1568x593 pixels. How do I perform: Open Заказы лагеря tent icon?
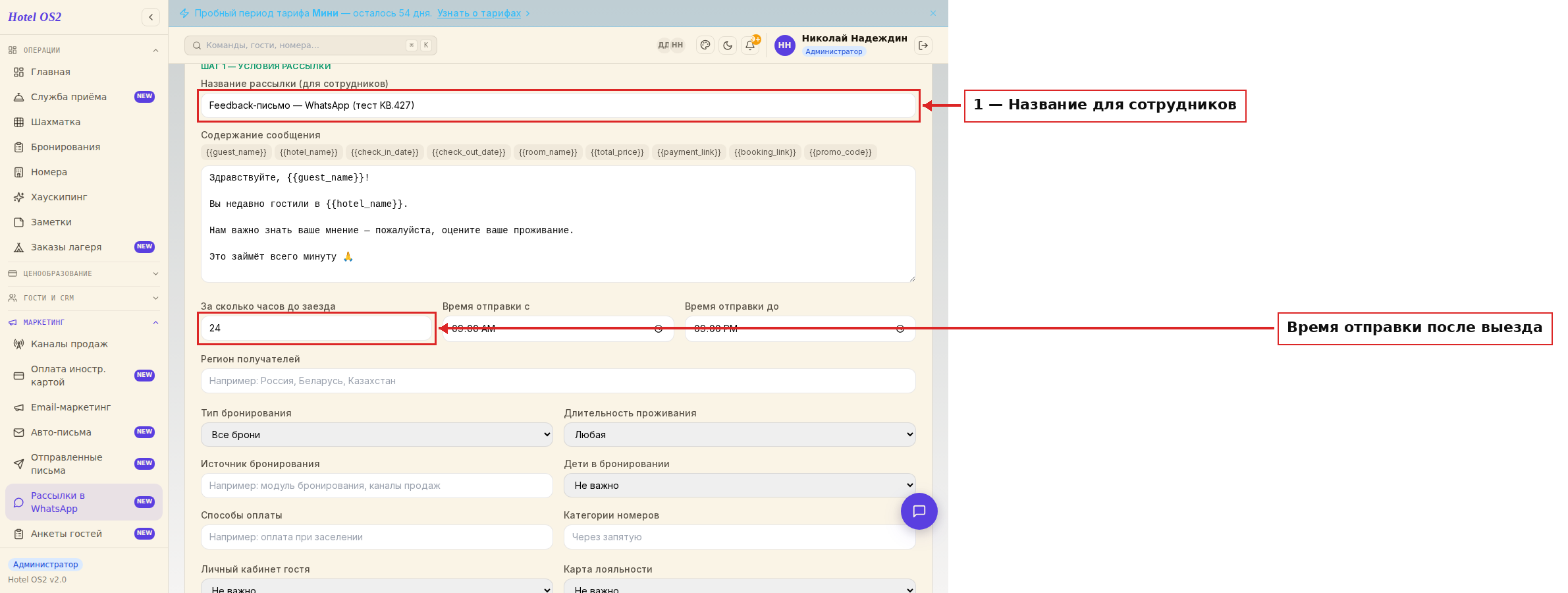click(19, 247)
